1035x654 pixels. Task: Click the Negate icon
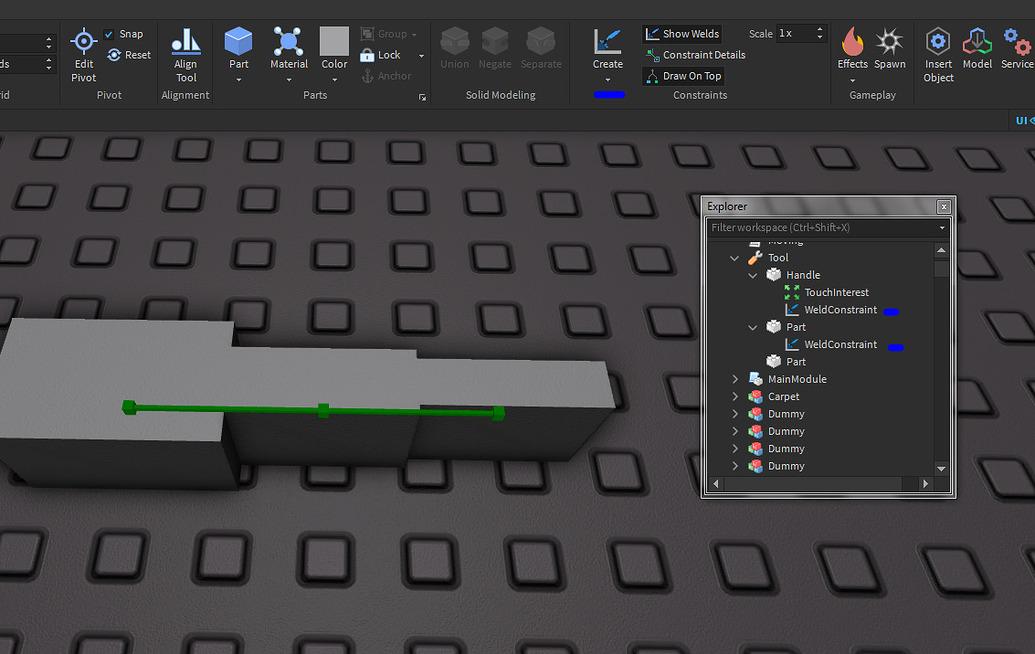coord(495,48)
